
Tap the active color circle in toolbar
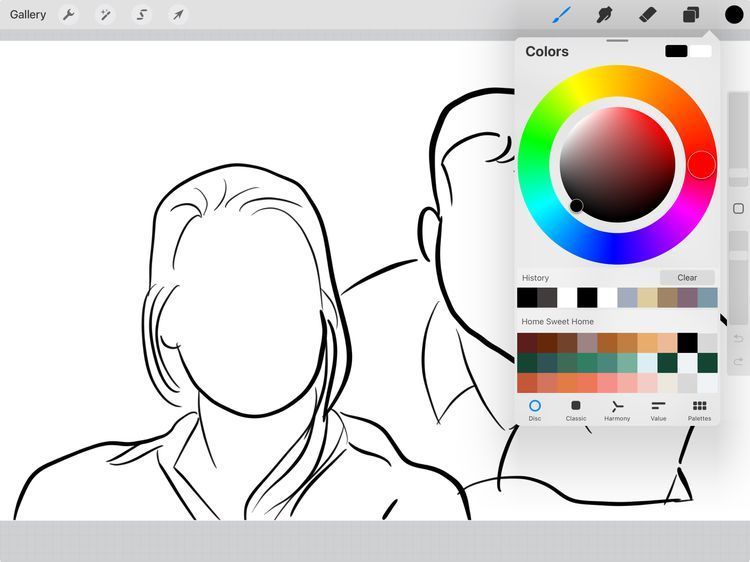click(x=734, y=15)
